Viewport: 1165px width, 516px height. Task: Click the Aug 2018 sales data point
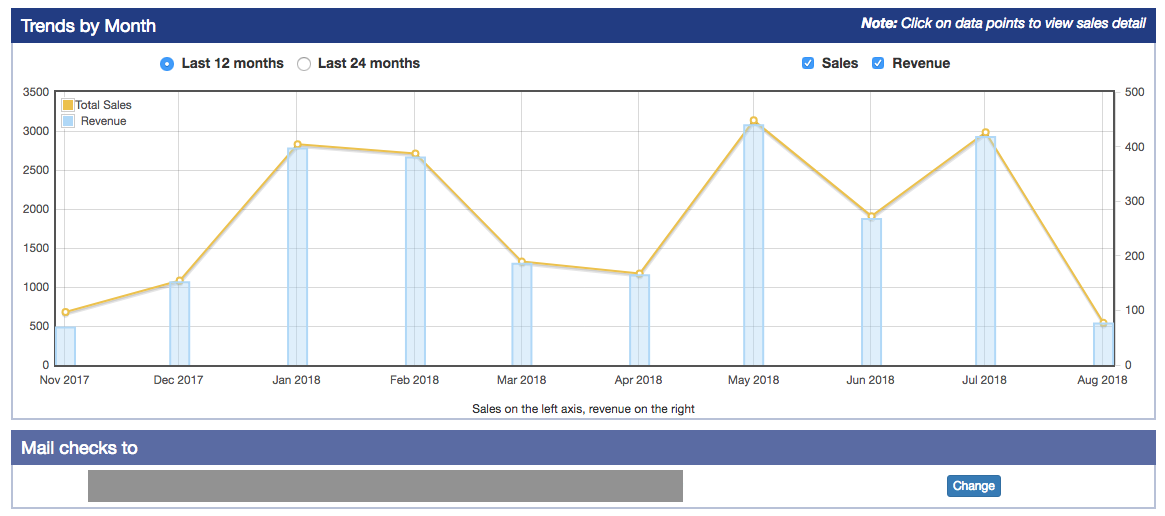point(1104,323)
